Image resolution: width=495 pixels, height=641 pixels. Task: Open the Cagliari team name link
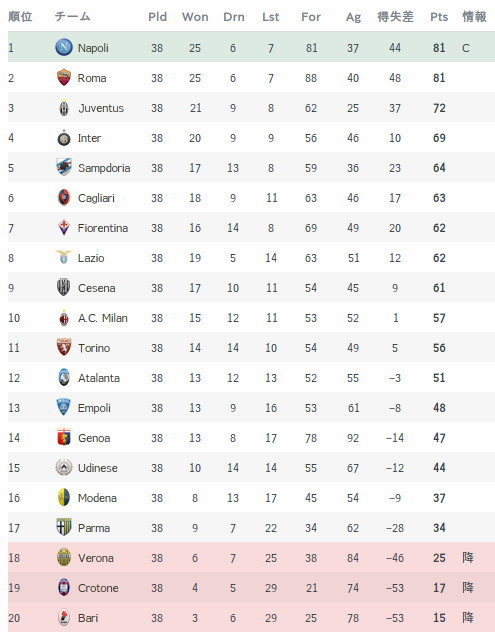[96, 198]
